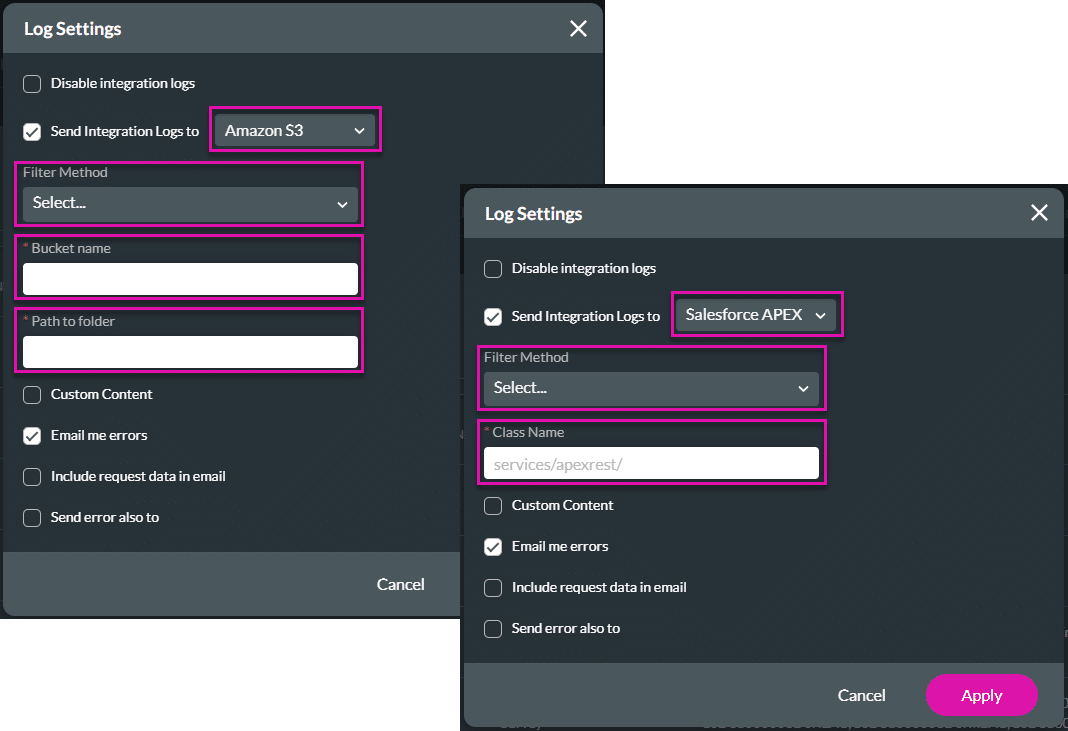Click Cancel in the Amazon S3 dialog
1068x731 pixels.
coord(400,584)
